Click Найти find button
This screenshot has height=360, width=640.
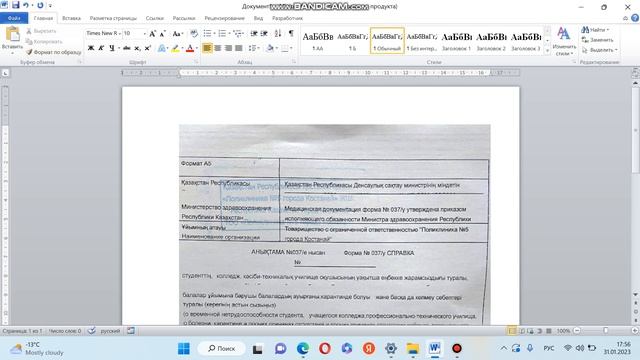(x=596, y=30)
